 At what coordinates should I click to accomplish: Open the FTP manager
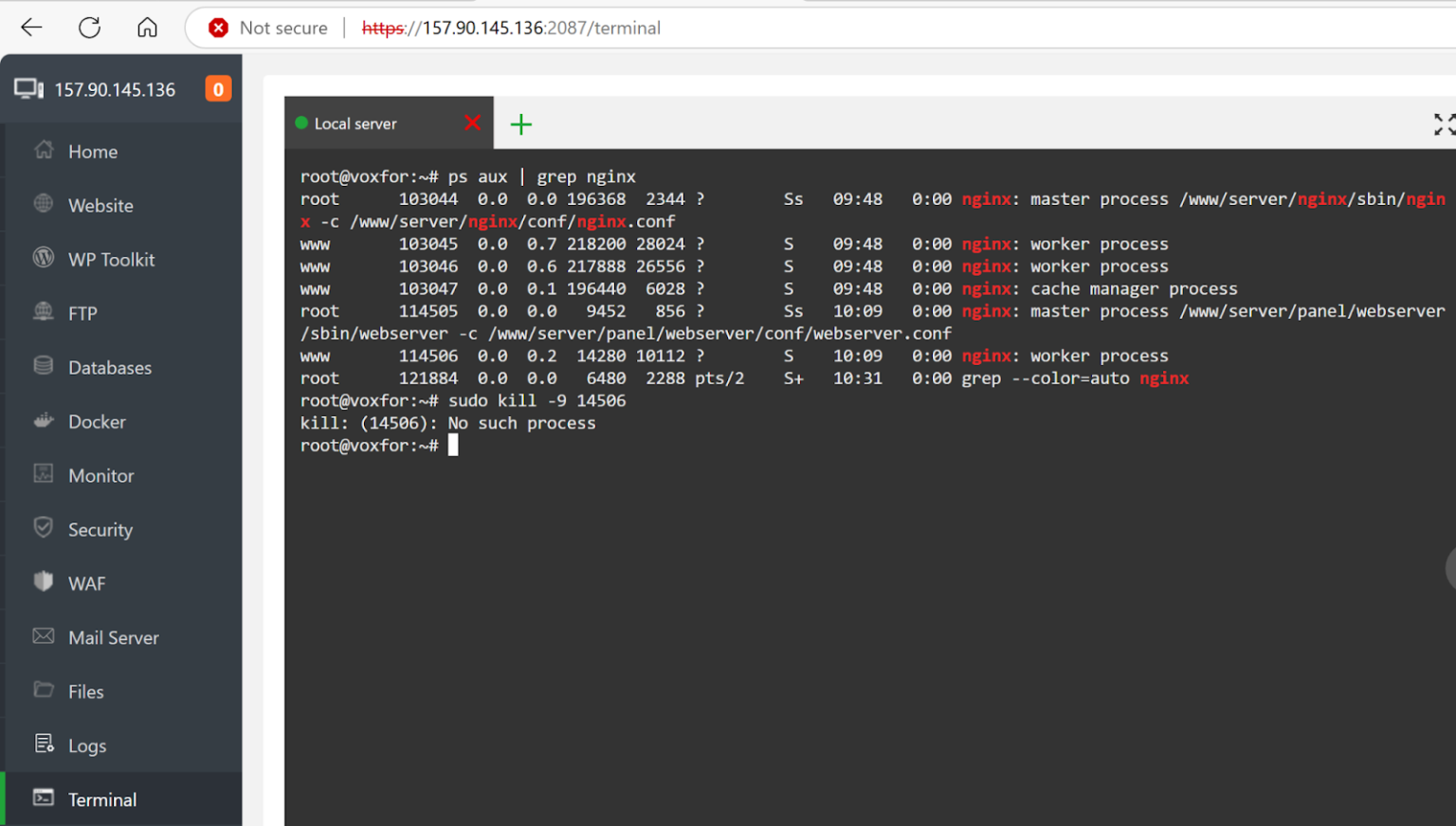pyautogui.click(x=82, y=313)
